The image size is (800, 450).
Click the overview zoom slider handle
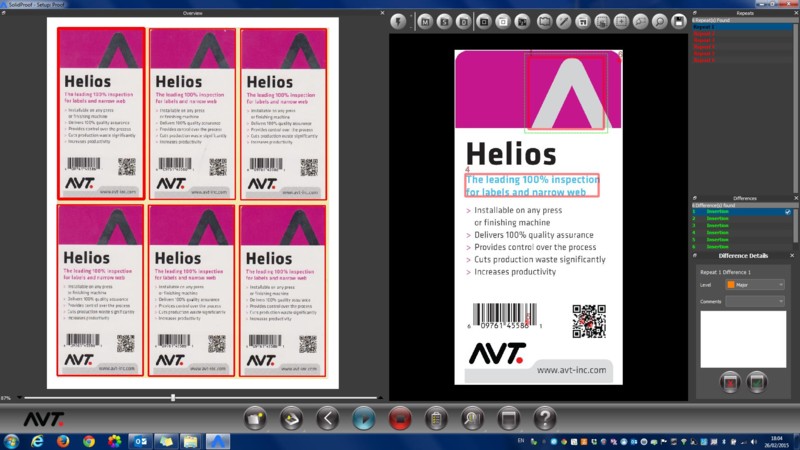coord(173,397)
